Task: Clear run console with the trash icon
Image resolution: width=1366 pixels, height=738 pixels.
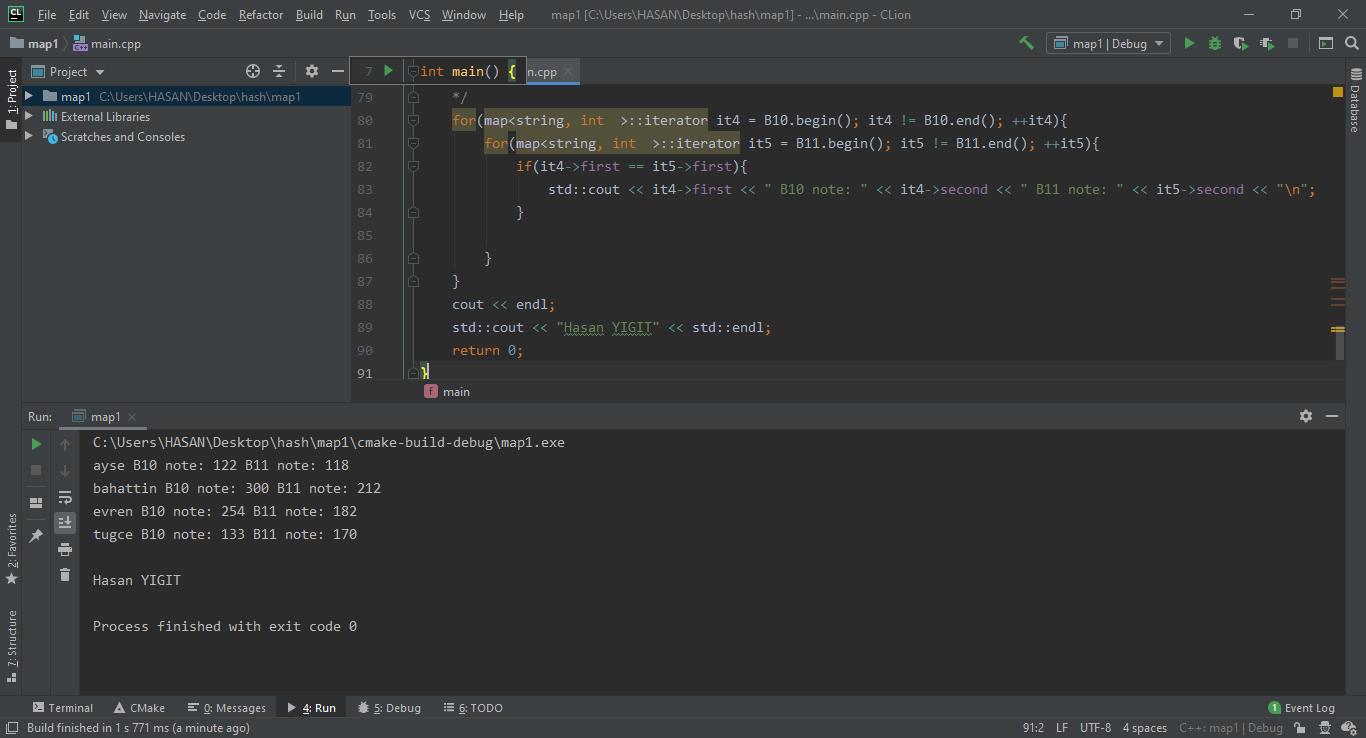Action: 65,574
